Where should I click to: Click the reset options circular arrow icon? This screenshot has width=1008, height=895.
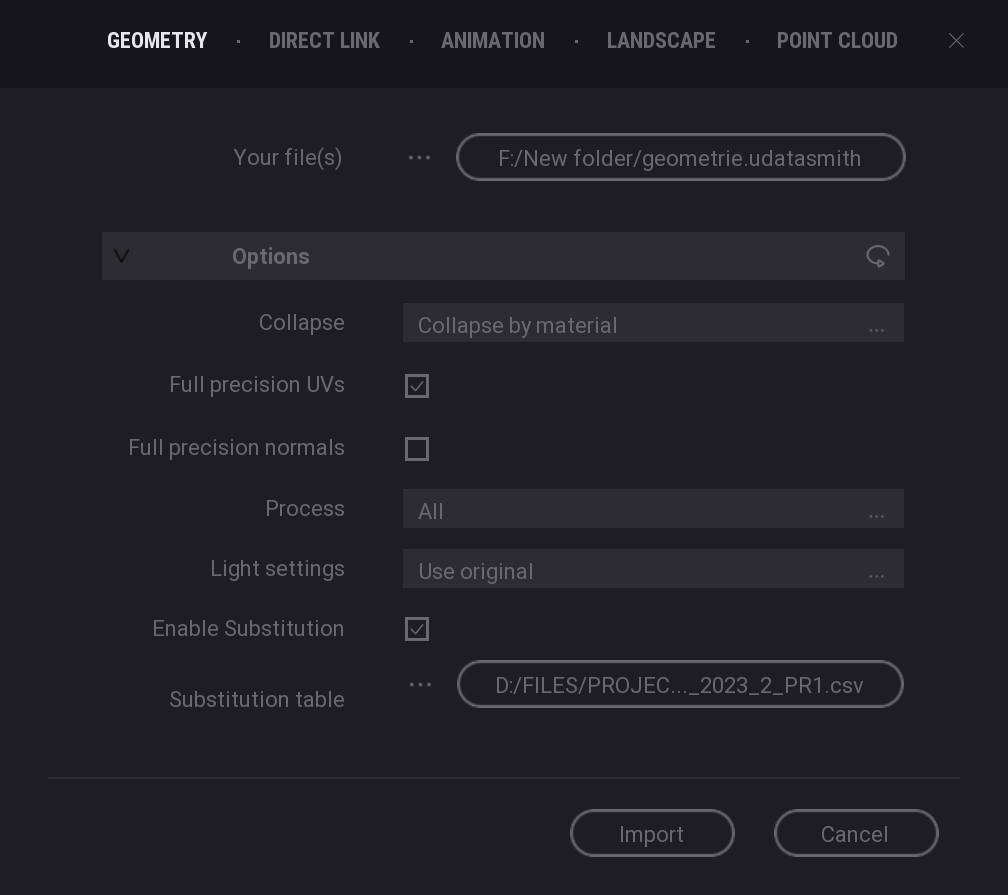(x=877, y=257)
